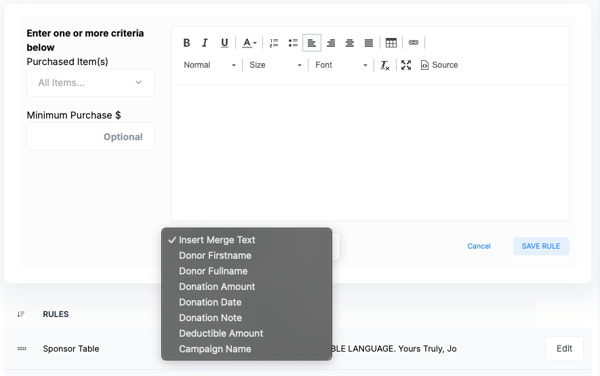Maximize the editor to fullscreen
This screenshot has height=376, width=600.
tap(406, 65)
